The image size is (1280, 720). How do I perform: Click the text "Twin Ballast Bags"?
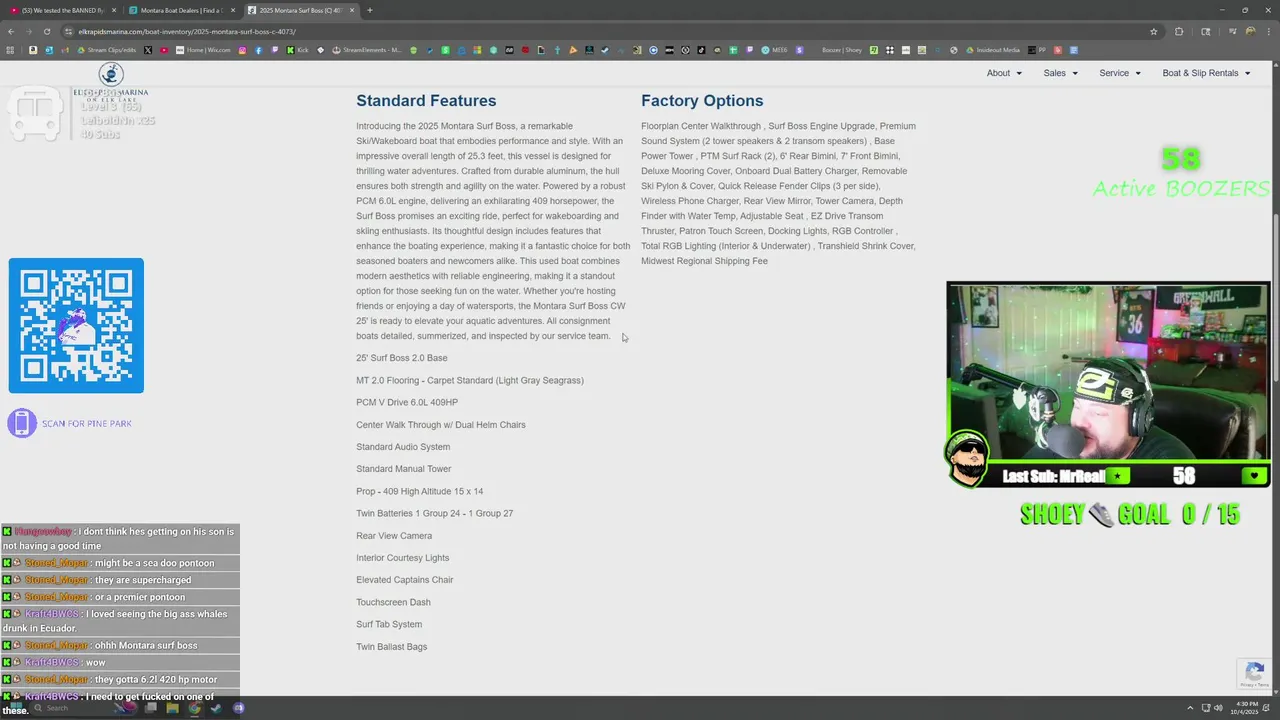tap(391, 647)
